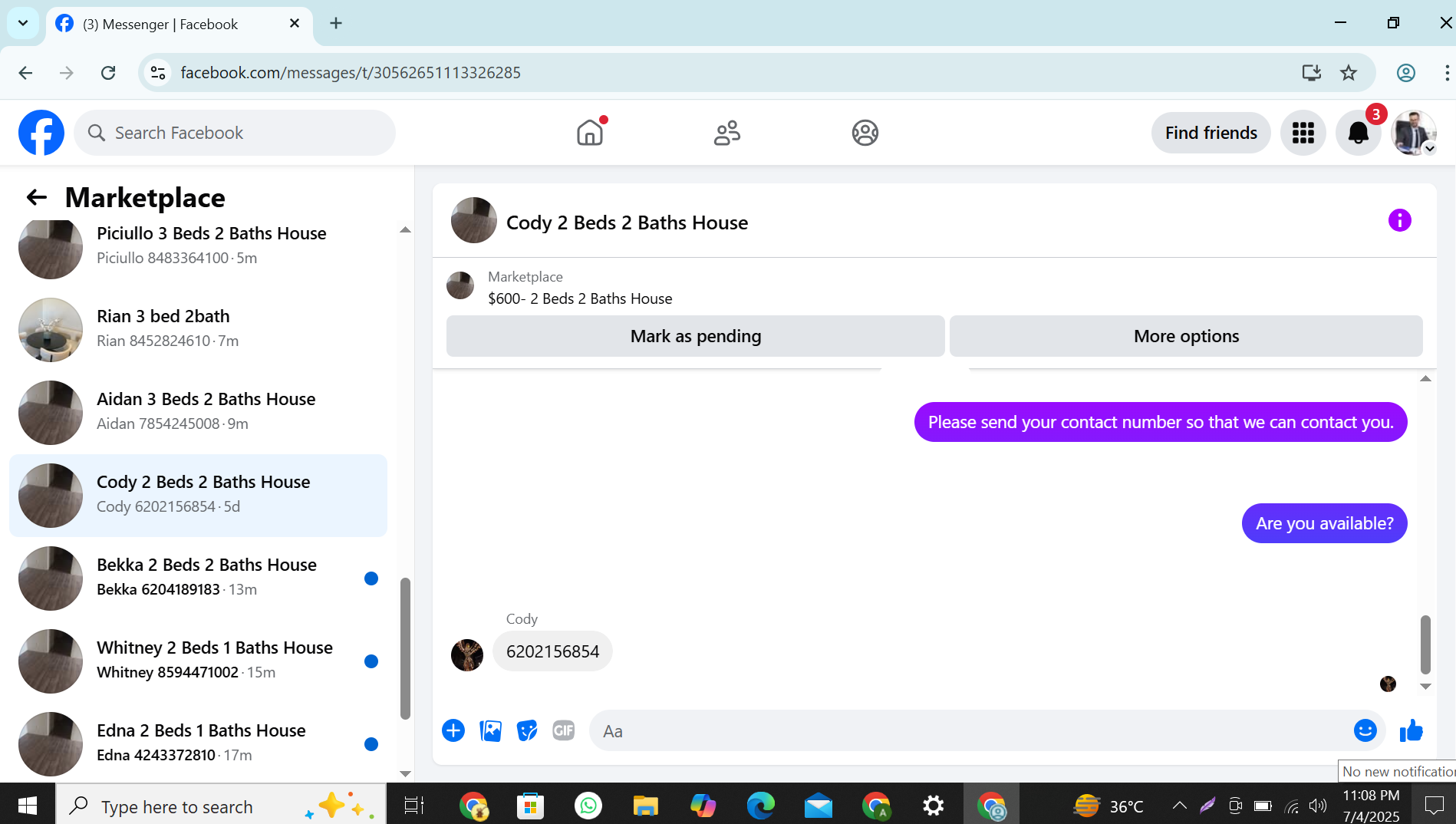Click the $600- 2 Beds 2 Baths House listing
1456x824 pixels.
click(x=580, y=298)
